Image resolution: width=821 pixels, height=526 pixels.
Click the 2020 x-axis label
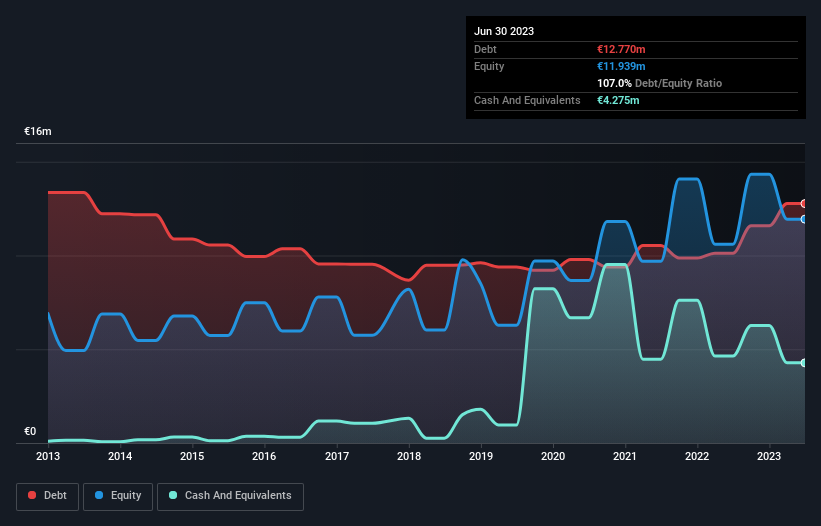pos(553,456)
